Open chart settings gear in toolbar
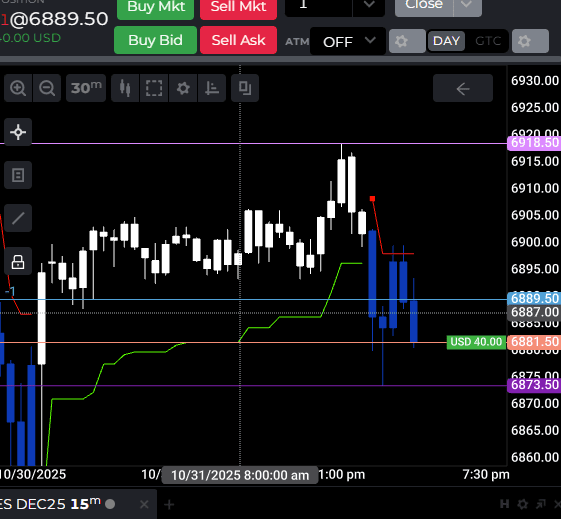561x519 pixels. [183, 88]
